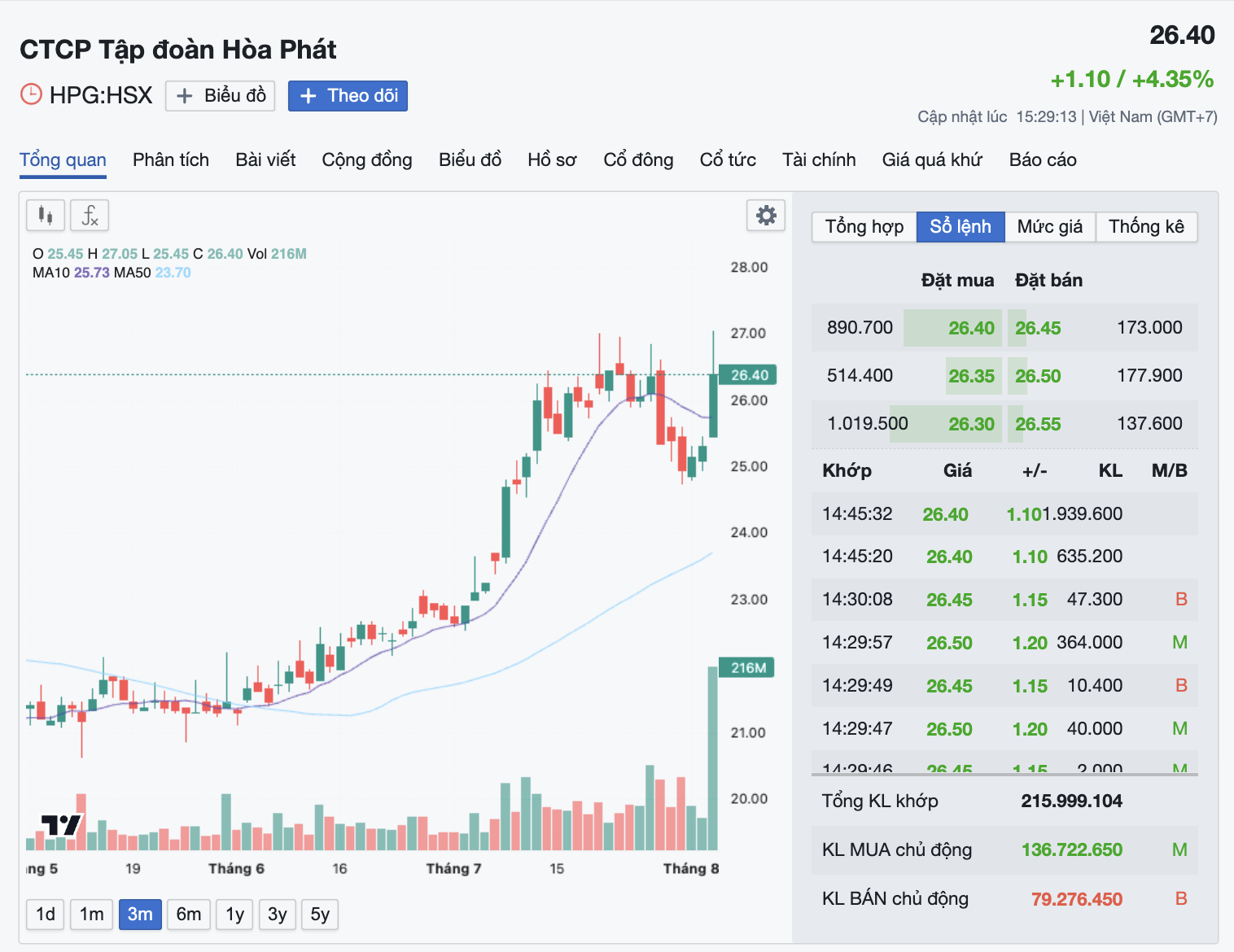Click bid price 26.35 in order book

pos(972,377)
